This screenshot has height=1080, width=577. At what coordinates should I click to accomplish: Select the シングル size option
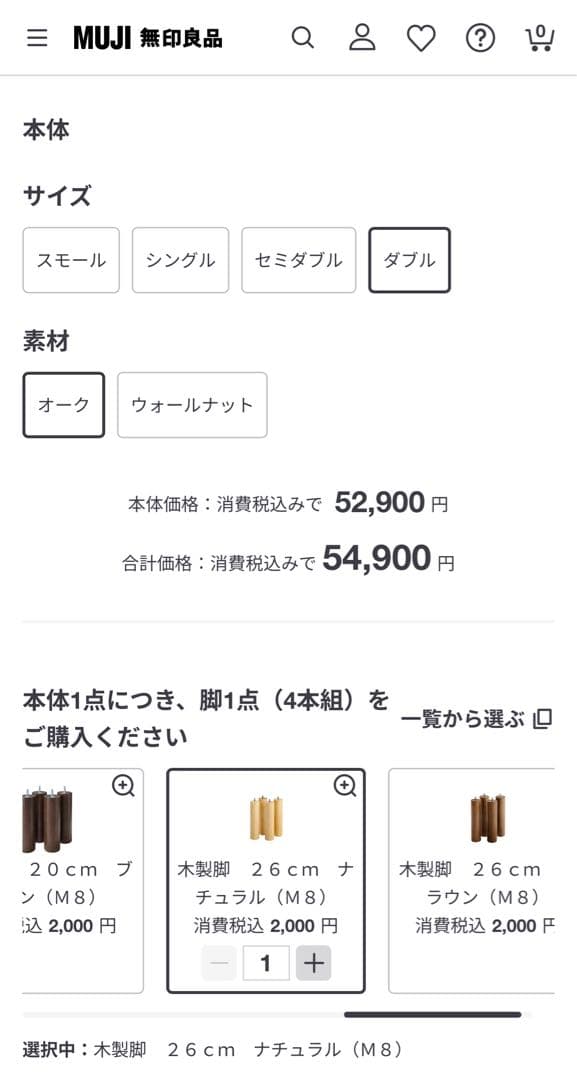pos(180,260)
